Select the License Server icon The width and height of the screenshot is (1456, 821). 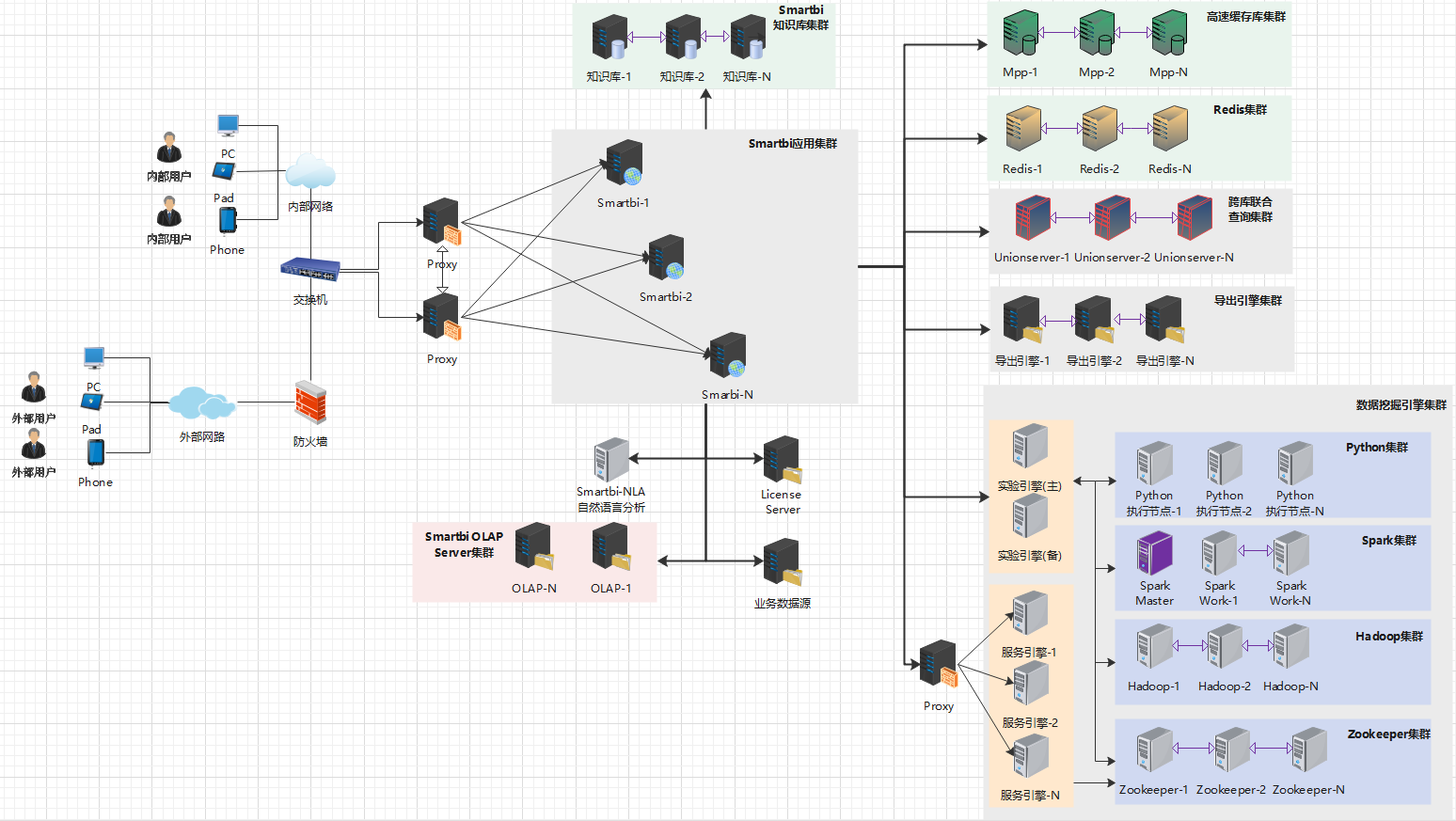(x=782, y=460)
